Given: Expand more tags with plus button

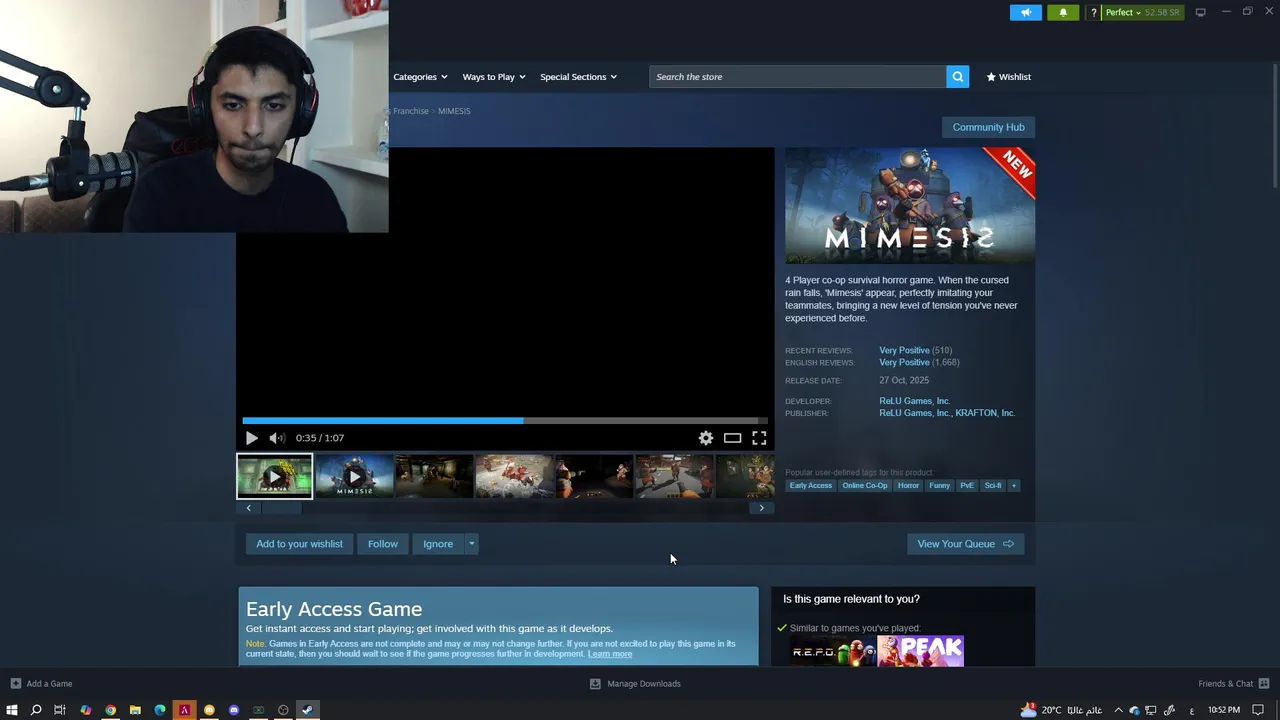Looking at the screenshot, I should coord(1013,486).
